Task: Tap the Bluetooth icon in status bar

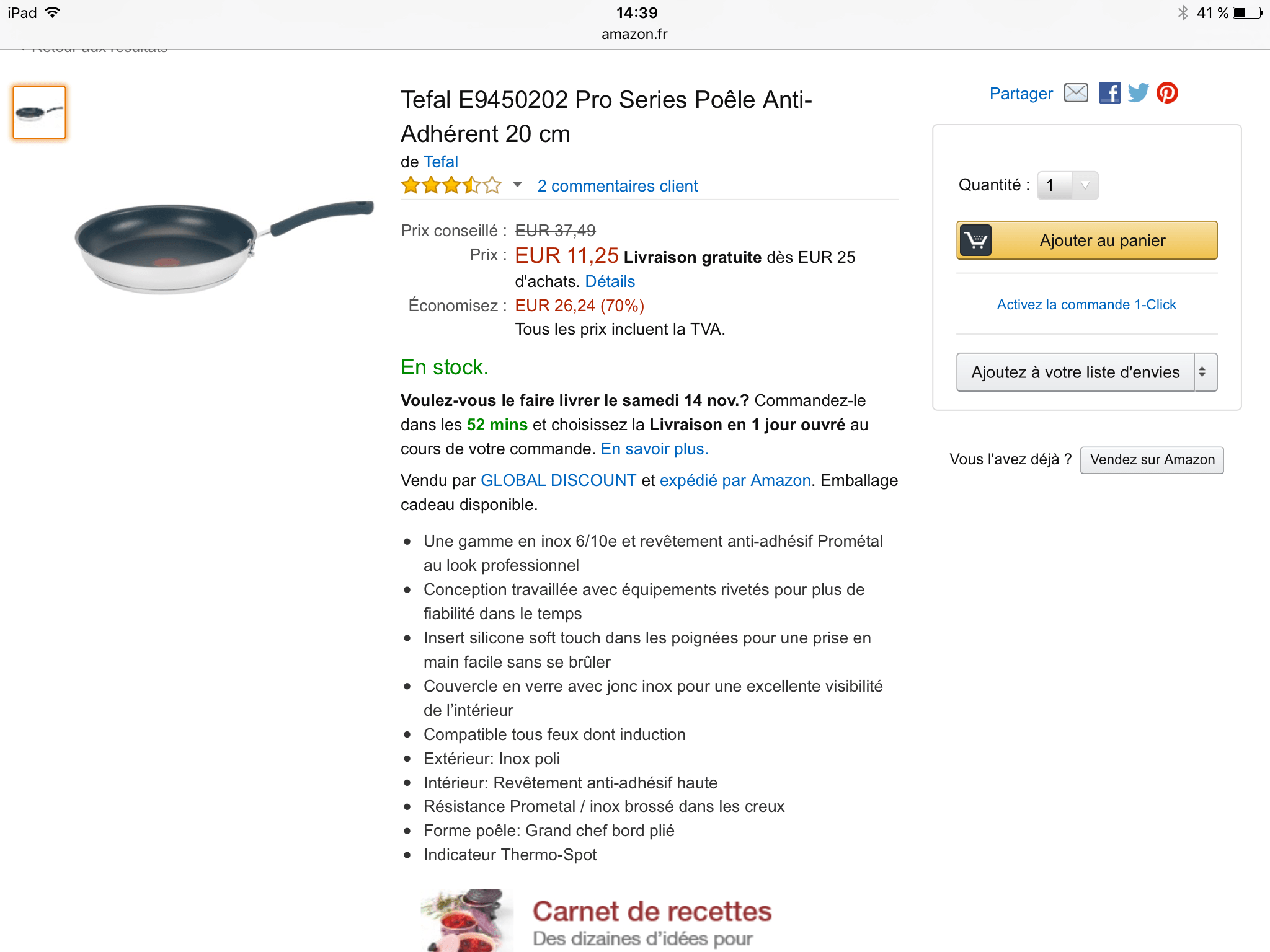Action: [1183, 12]
